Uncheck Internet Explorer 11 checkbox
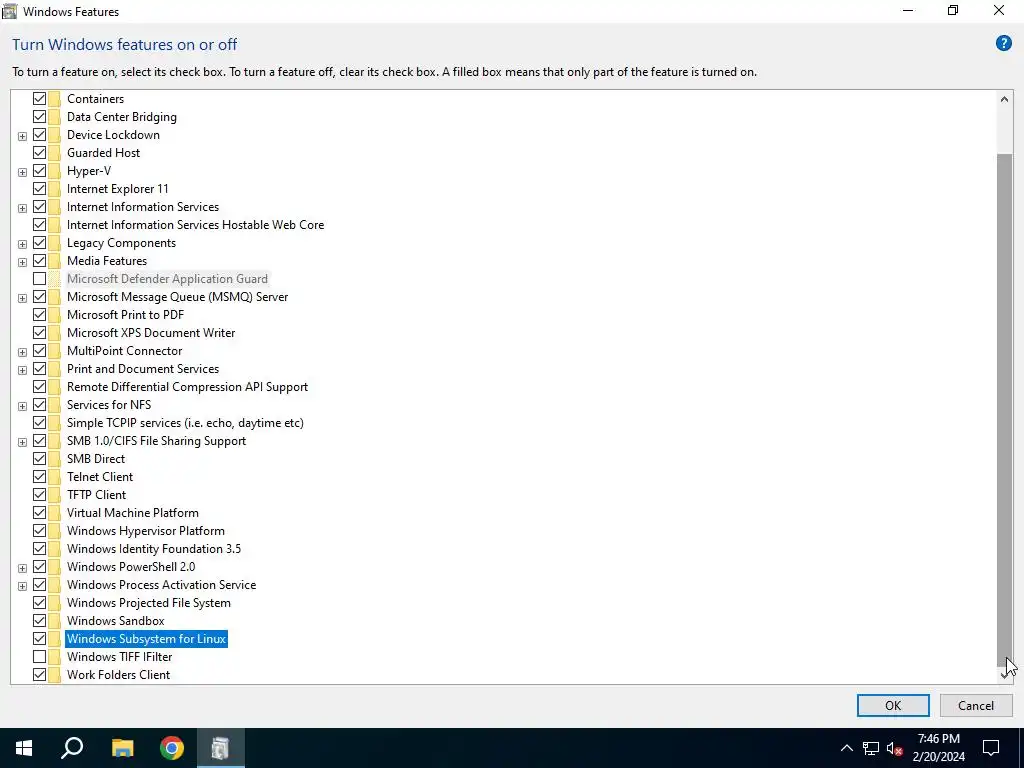Viewport: 1024px width, 768px height. 39,189
